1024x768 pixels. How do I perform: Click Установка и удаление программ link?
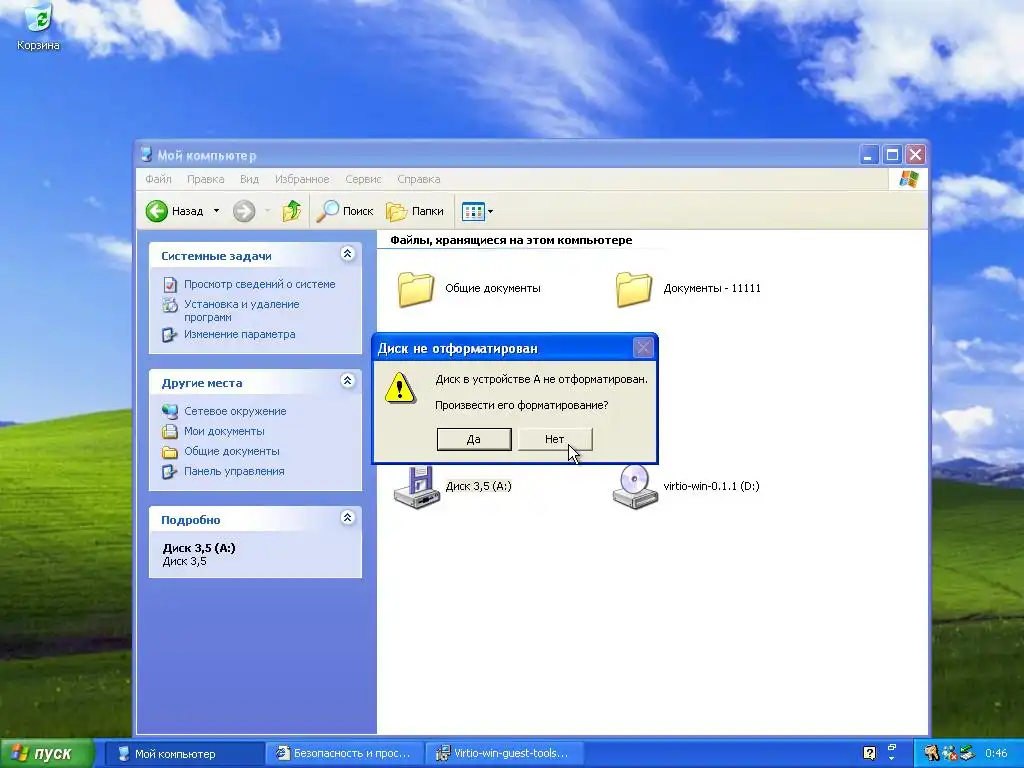pos(241,310)
